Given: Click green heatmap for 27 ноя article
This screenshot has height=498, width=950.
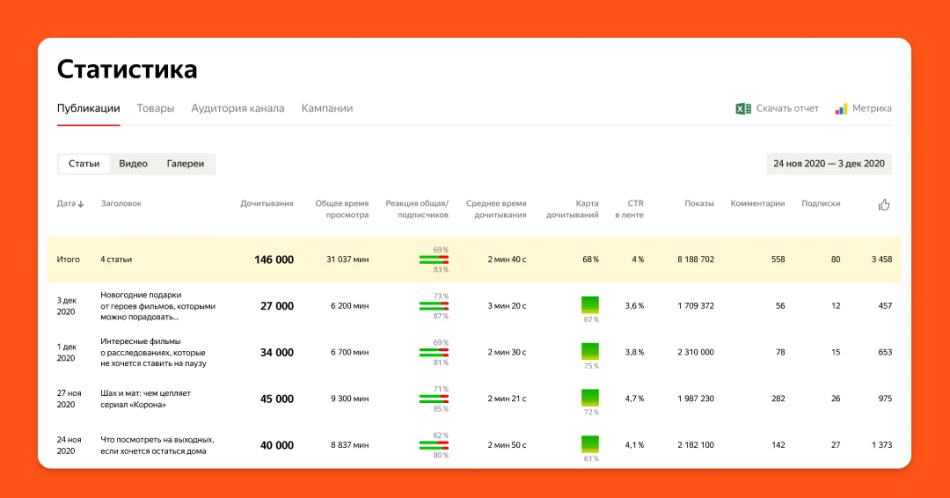Looking at the screenshot, I should [x=590, y=397].
